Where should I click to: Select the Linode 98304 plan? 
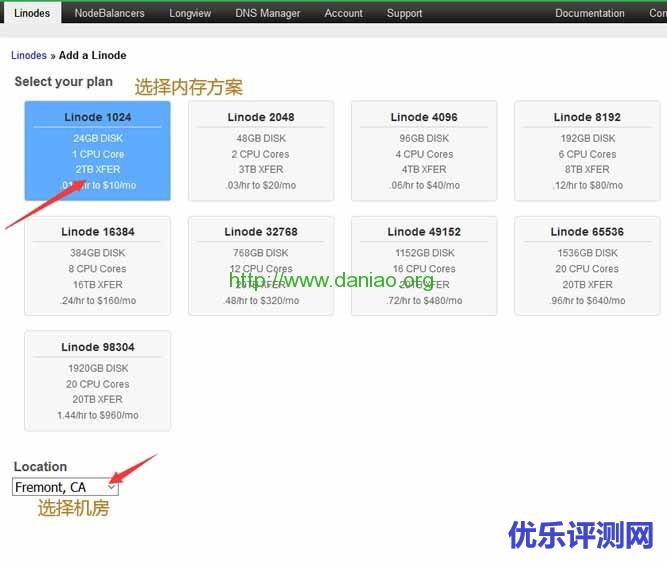coord(97,381)
